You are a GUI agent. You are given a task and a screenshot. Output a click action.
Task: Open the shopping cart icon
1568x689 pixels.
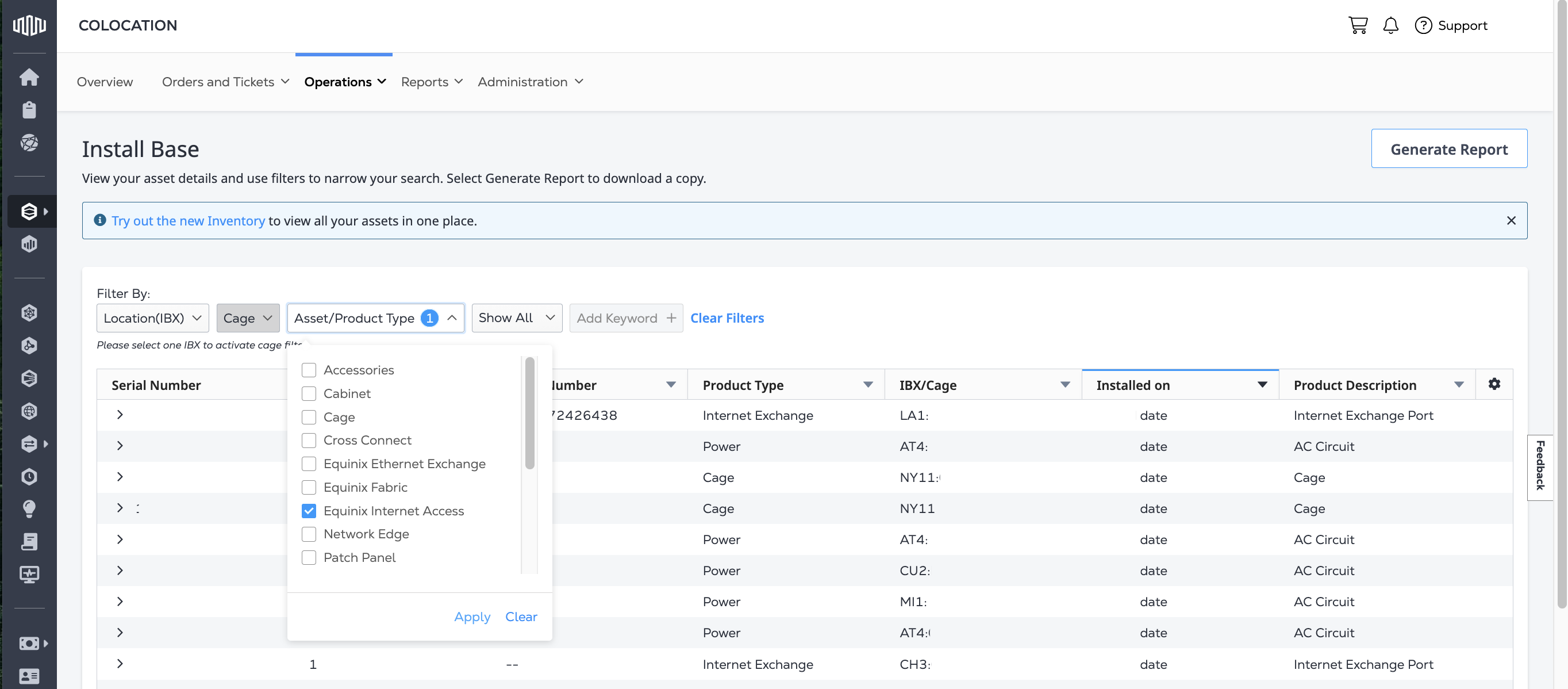coord(1358,25)
